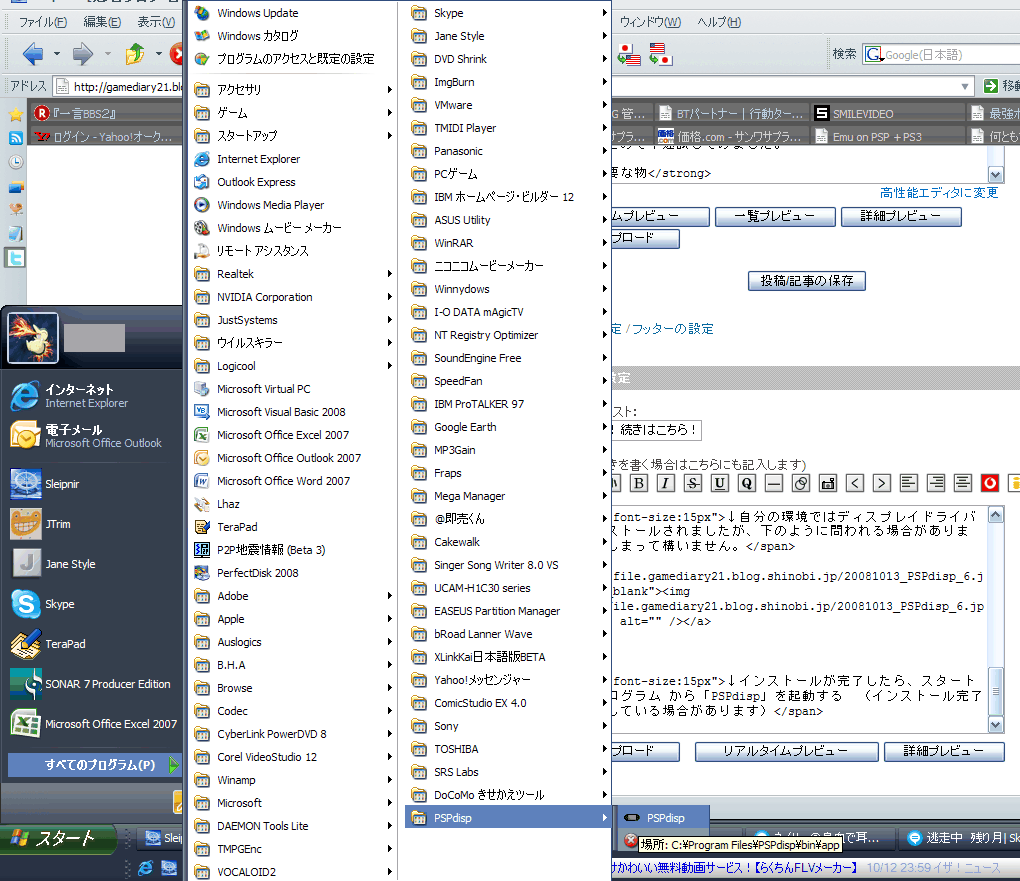Expand the Google Earth submenu

[x=508, y=427]
